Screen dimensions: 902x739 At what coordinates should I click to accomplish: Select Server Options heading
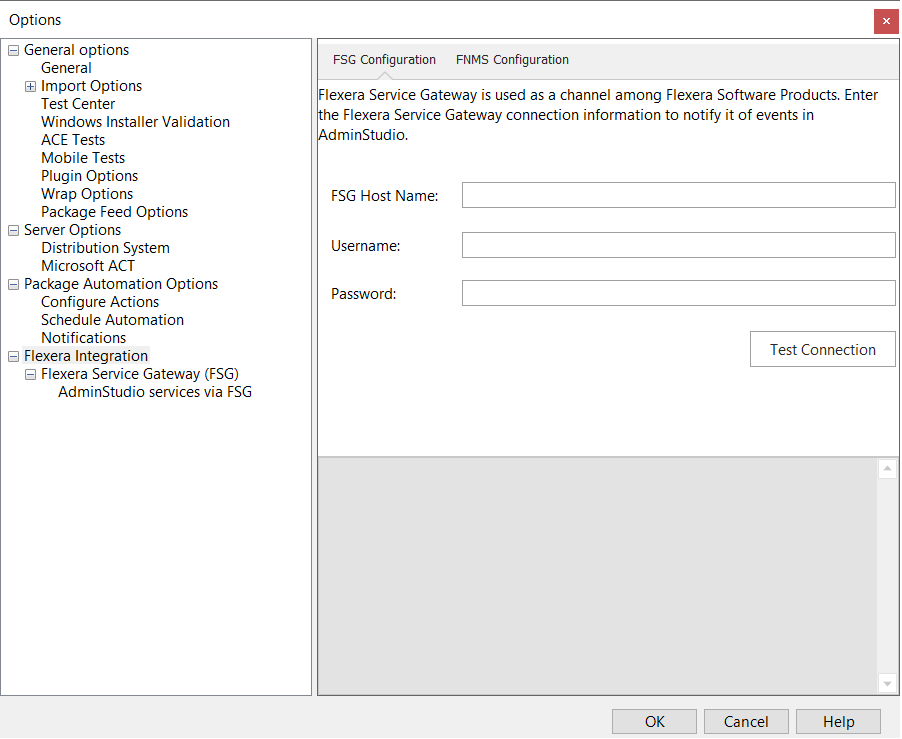72,230
